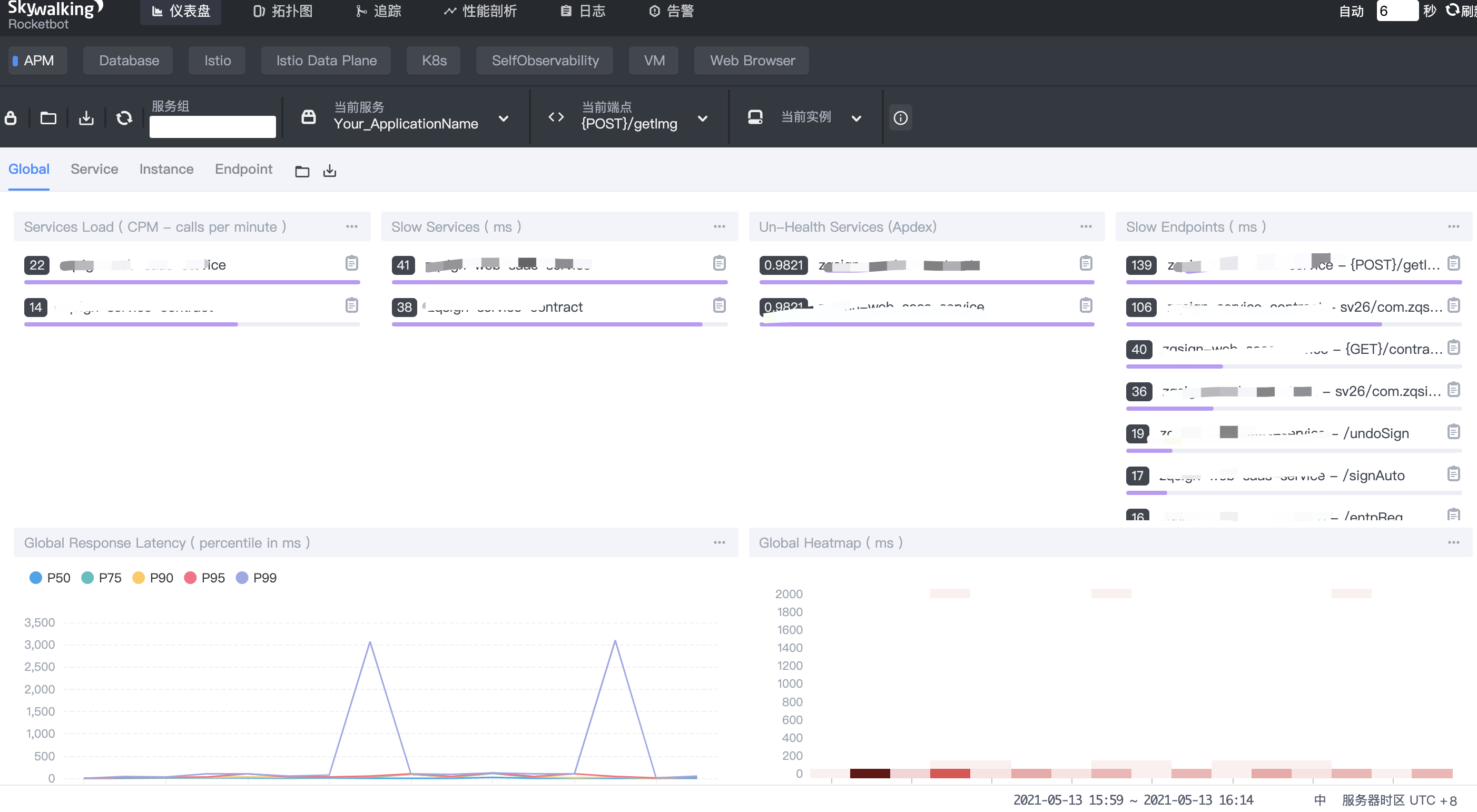This screenshot has width=1477, height=812.
Task: Expand current service Your_ApplicationName dropdown
Action: [504, 118]
